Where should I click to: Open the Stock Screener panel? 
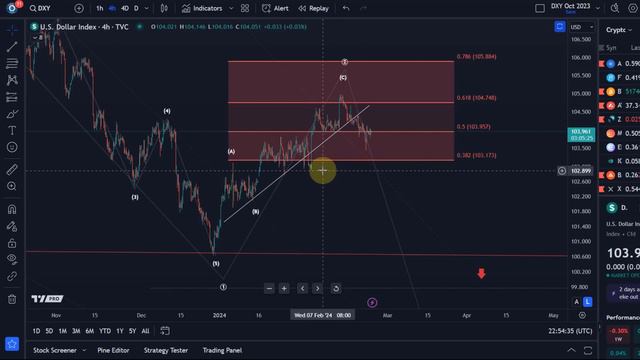point(55,350)
